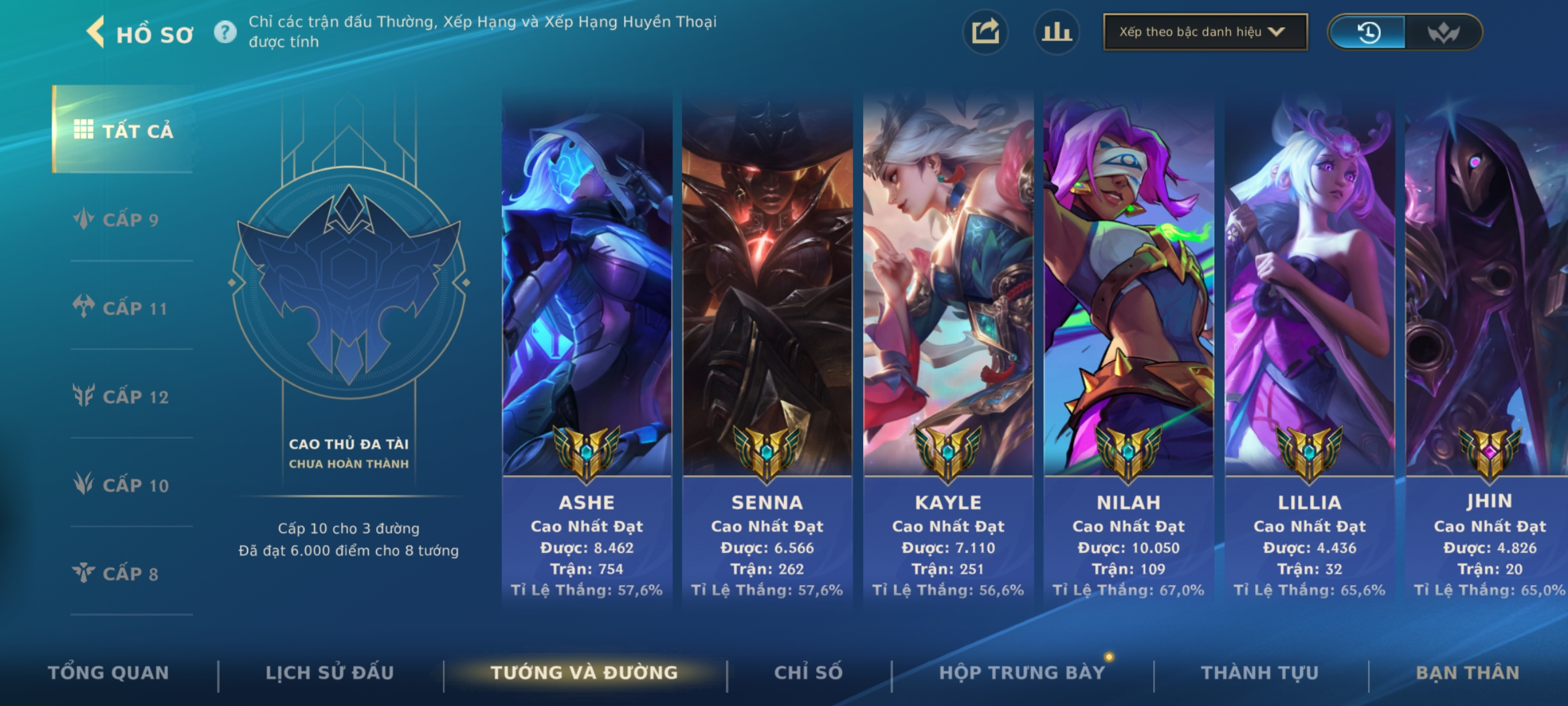Select Tất Cả grid filter
1568x706 pixels.
click(x=123, y=129)
